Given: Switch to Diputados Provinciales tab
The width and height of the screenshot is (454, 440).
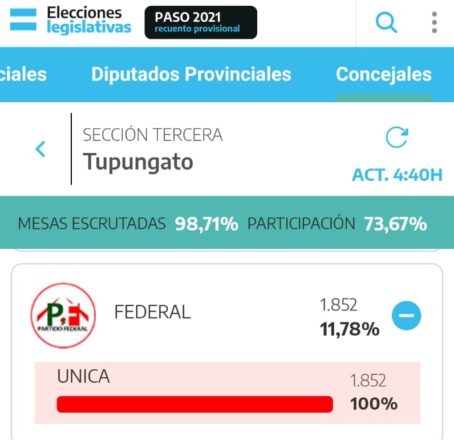Looking at the screenshot, I should (191, 74).
